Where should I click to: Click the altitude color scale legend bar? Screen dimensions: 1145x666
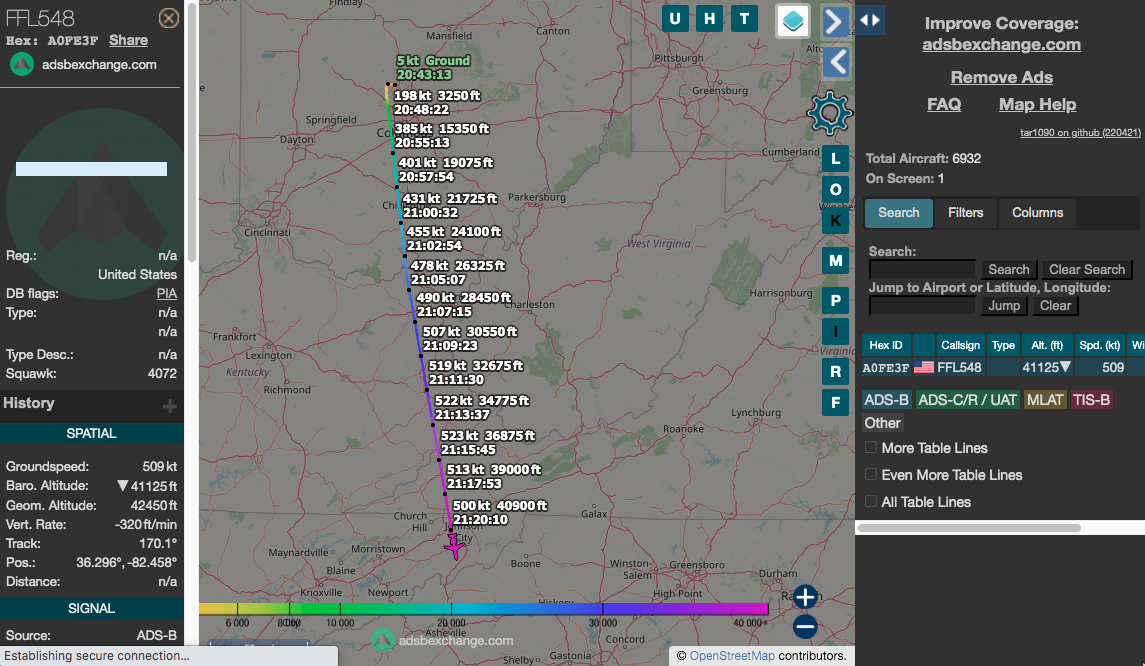pos(483,608)
